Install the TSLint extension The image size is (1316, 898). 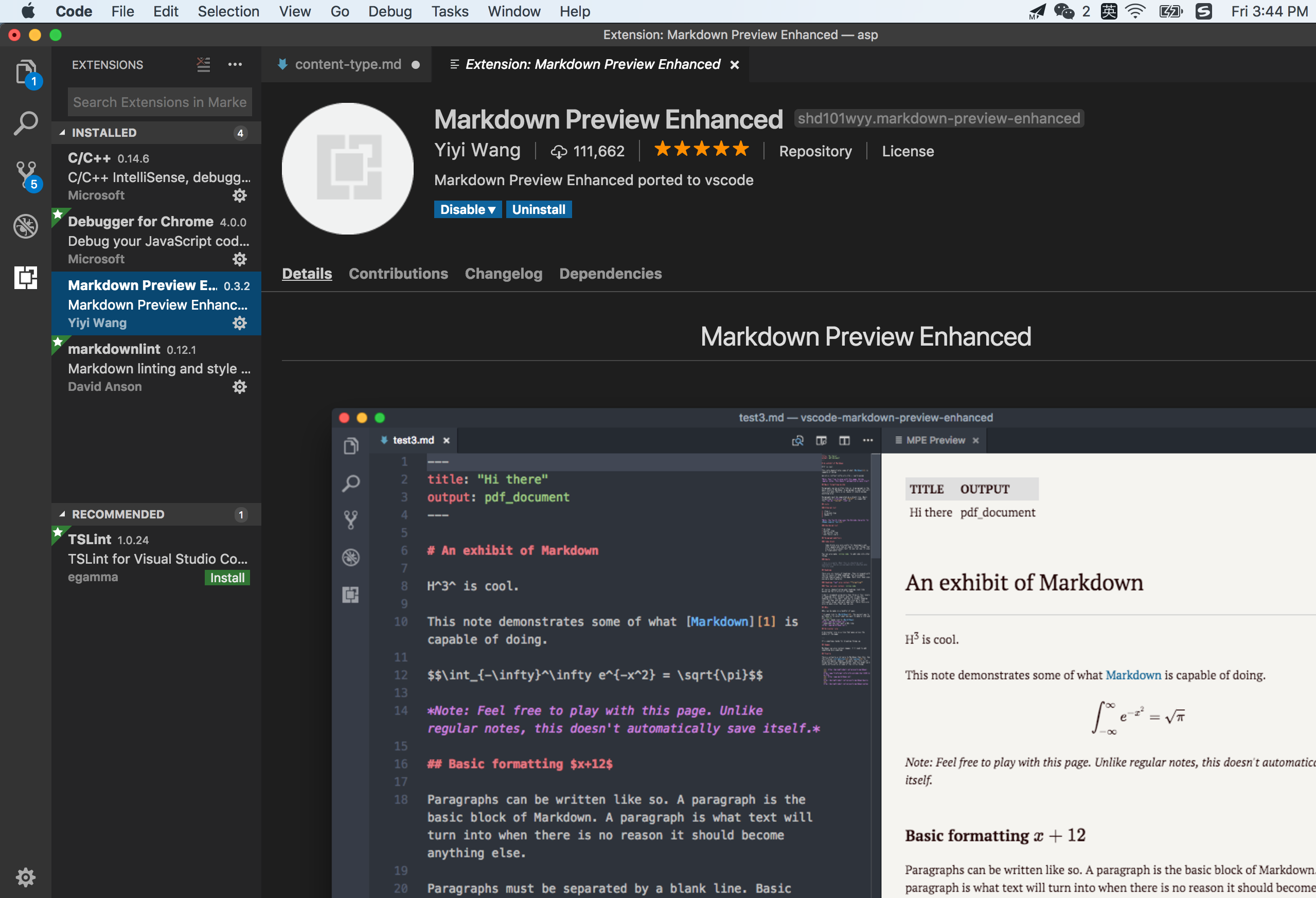[x=227, y=578]
